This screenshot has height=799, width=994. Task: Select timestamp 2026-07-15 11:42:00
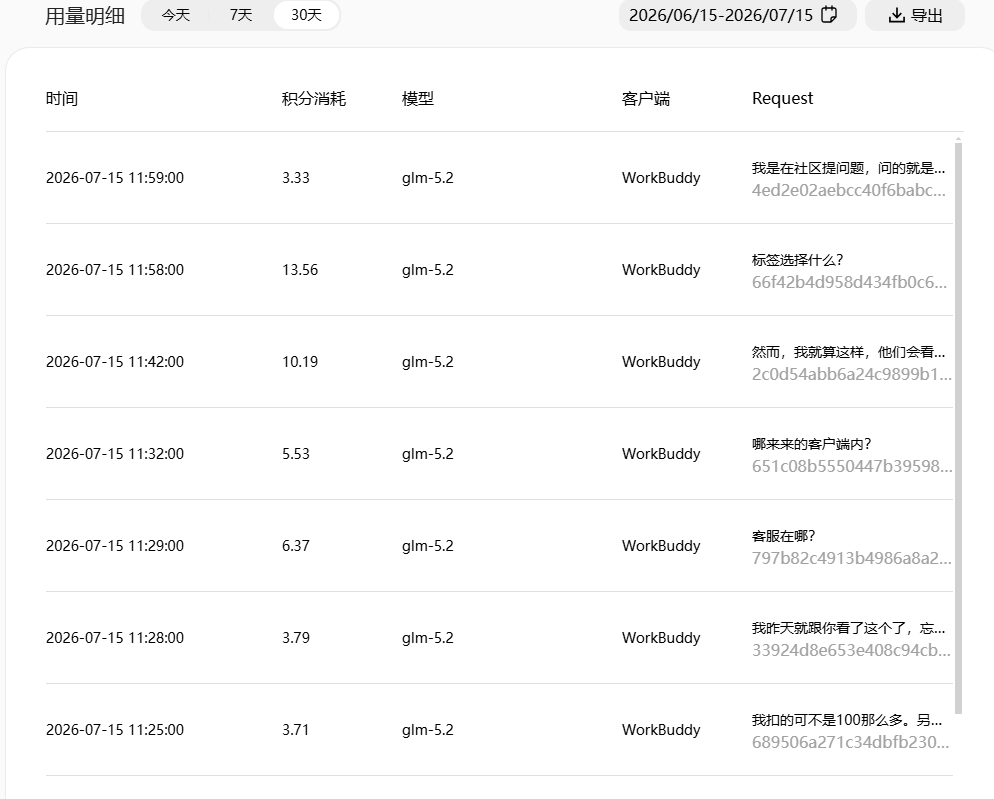click(x=115, y=362)
